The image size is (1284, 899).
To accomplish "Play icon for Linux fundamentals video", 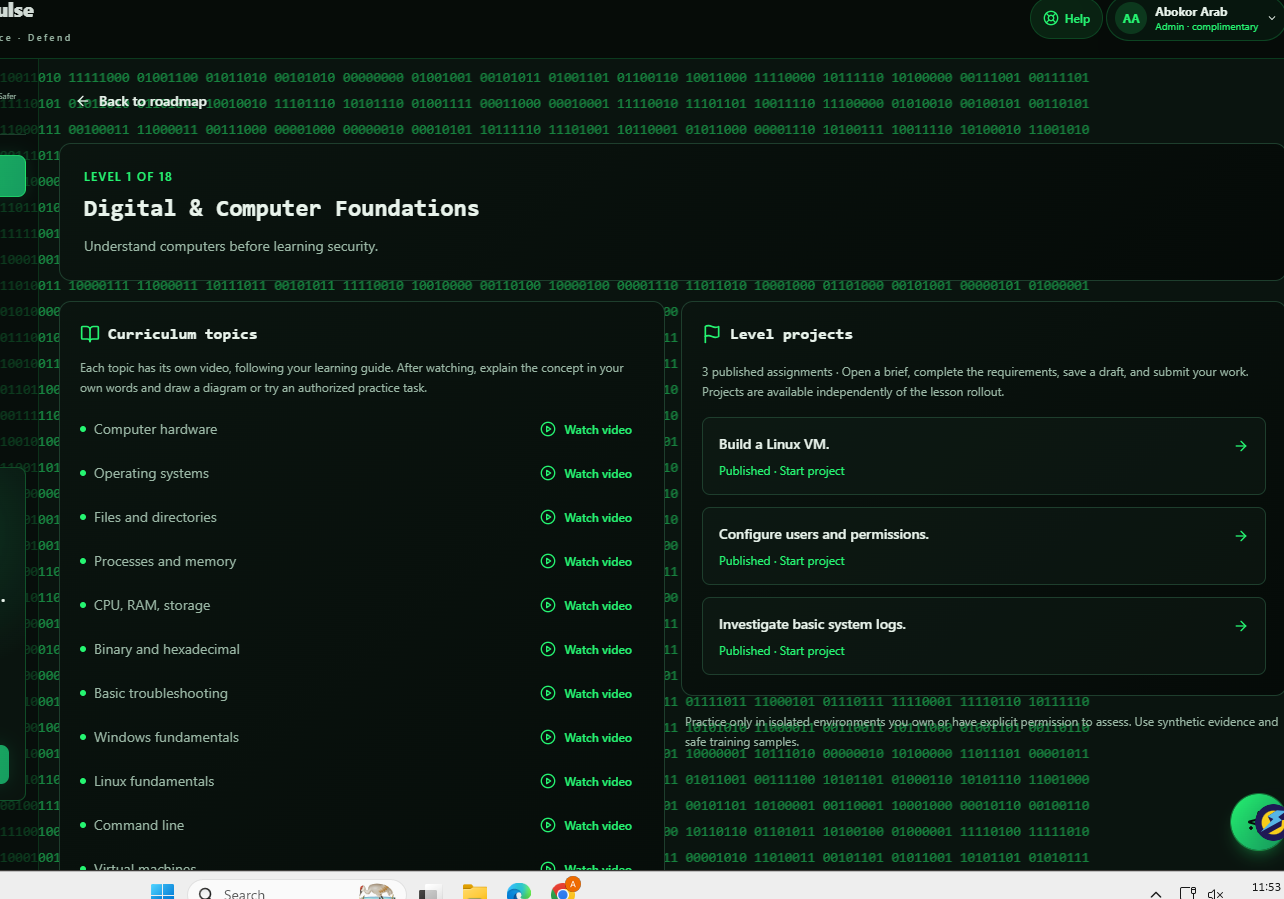I will click(548, 781).
